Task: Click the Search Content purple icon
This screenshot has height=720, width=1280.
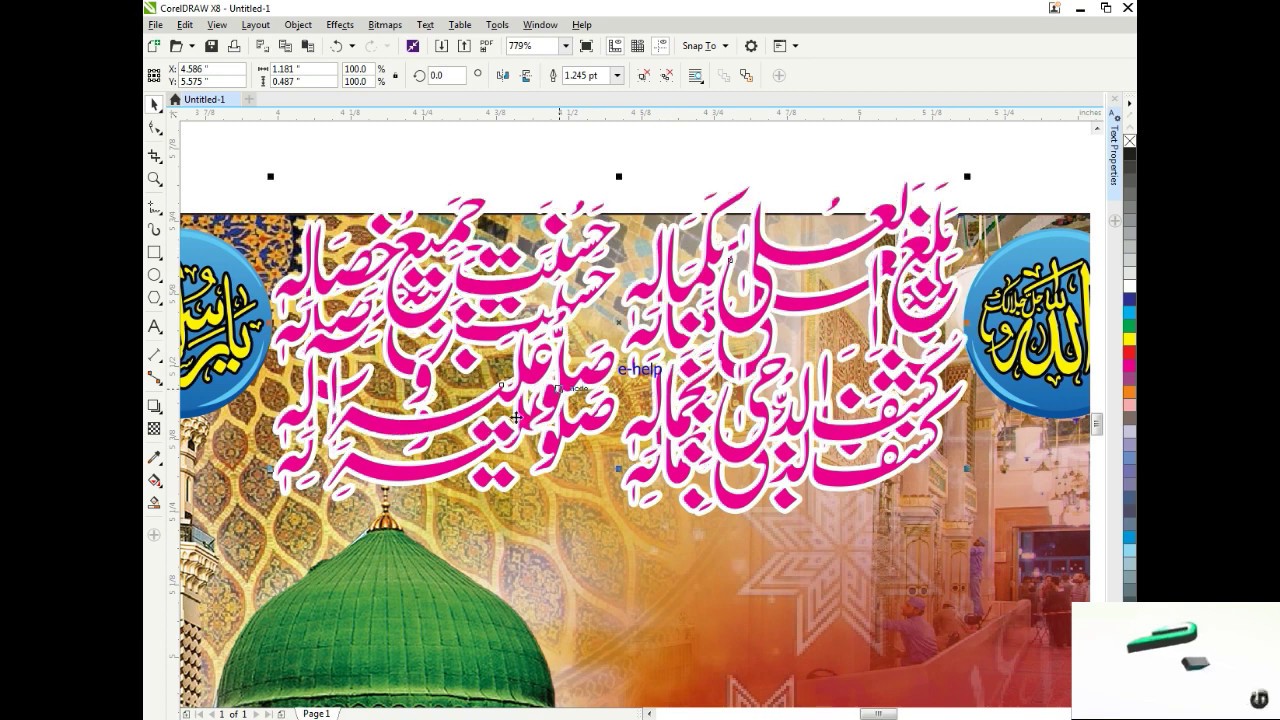Action: pos(413,46)
